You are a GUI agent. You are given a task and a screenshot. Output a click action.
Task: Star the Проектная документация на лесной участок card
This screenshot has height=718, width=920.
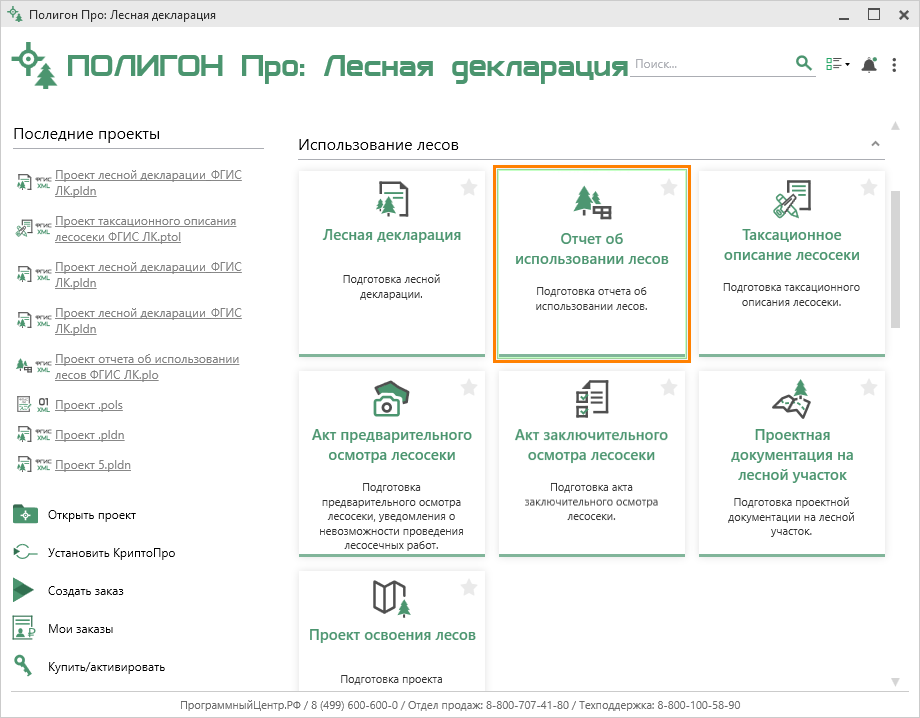[x=869, y=387]
